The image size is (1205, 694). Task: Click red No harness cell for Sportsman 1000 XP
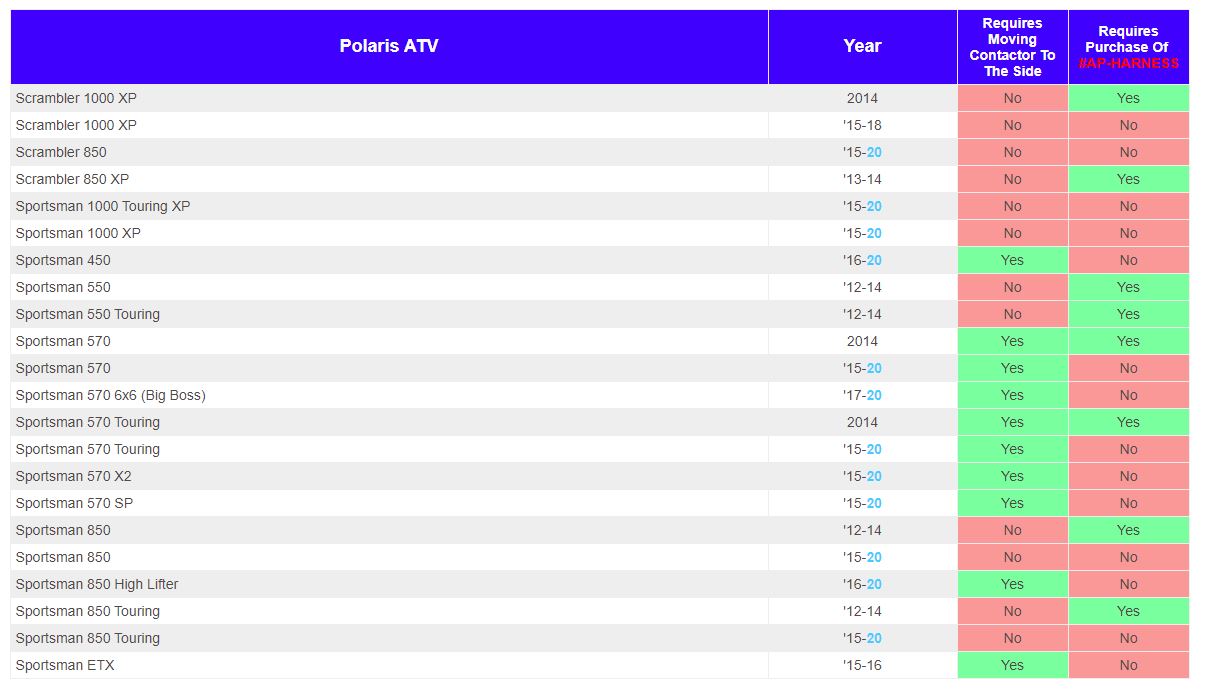(1128, 233)
